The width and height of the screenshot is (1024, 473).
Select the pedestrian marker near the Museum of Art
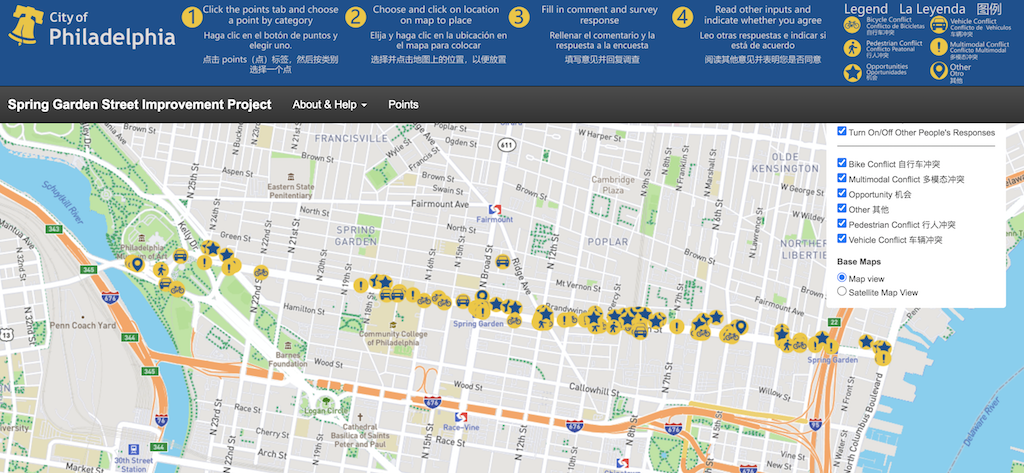(159, 267)
